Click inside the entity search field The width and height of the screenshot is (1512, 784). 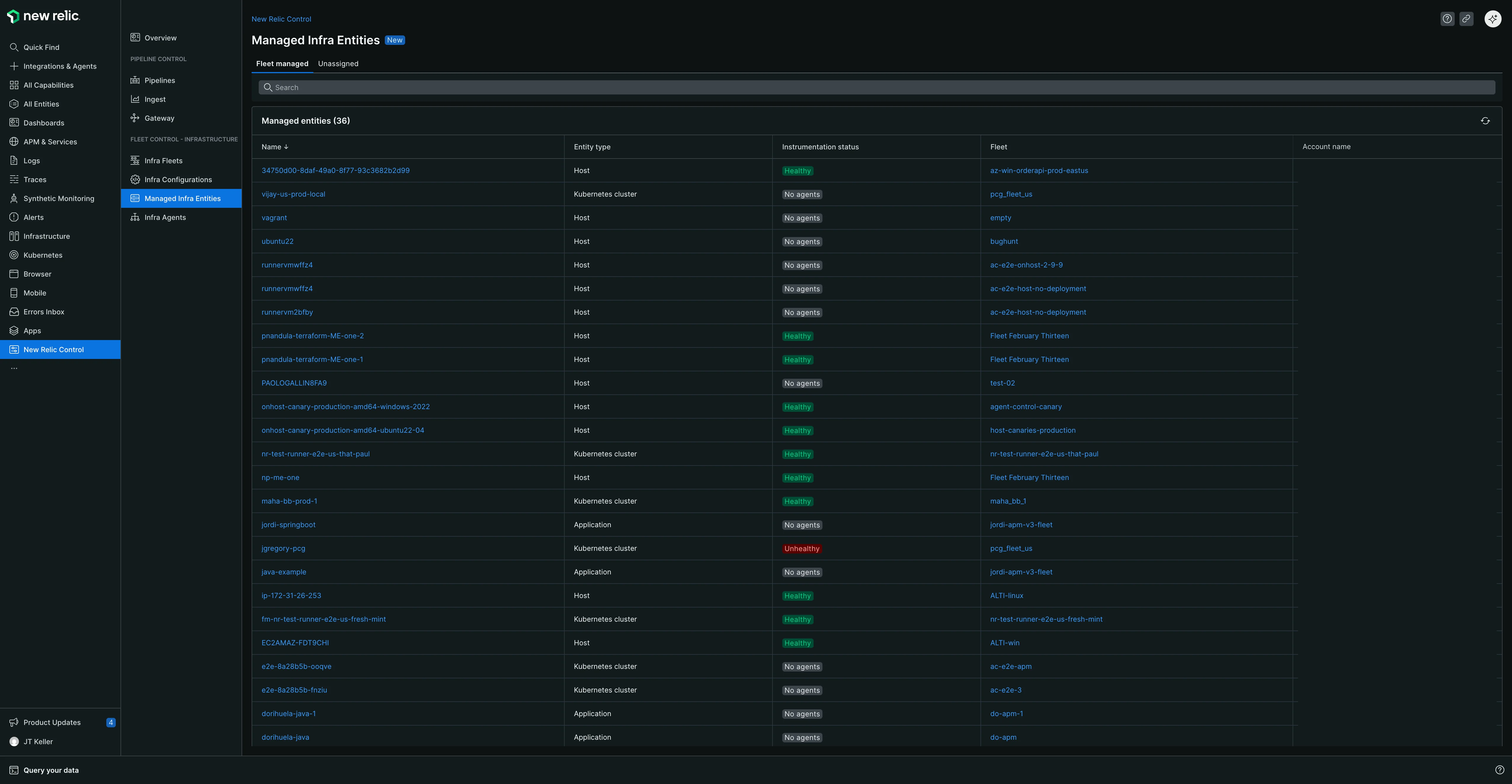coord(587,87)
